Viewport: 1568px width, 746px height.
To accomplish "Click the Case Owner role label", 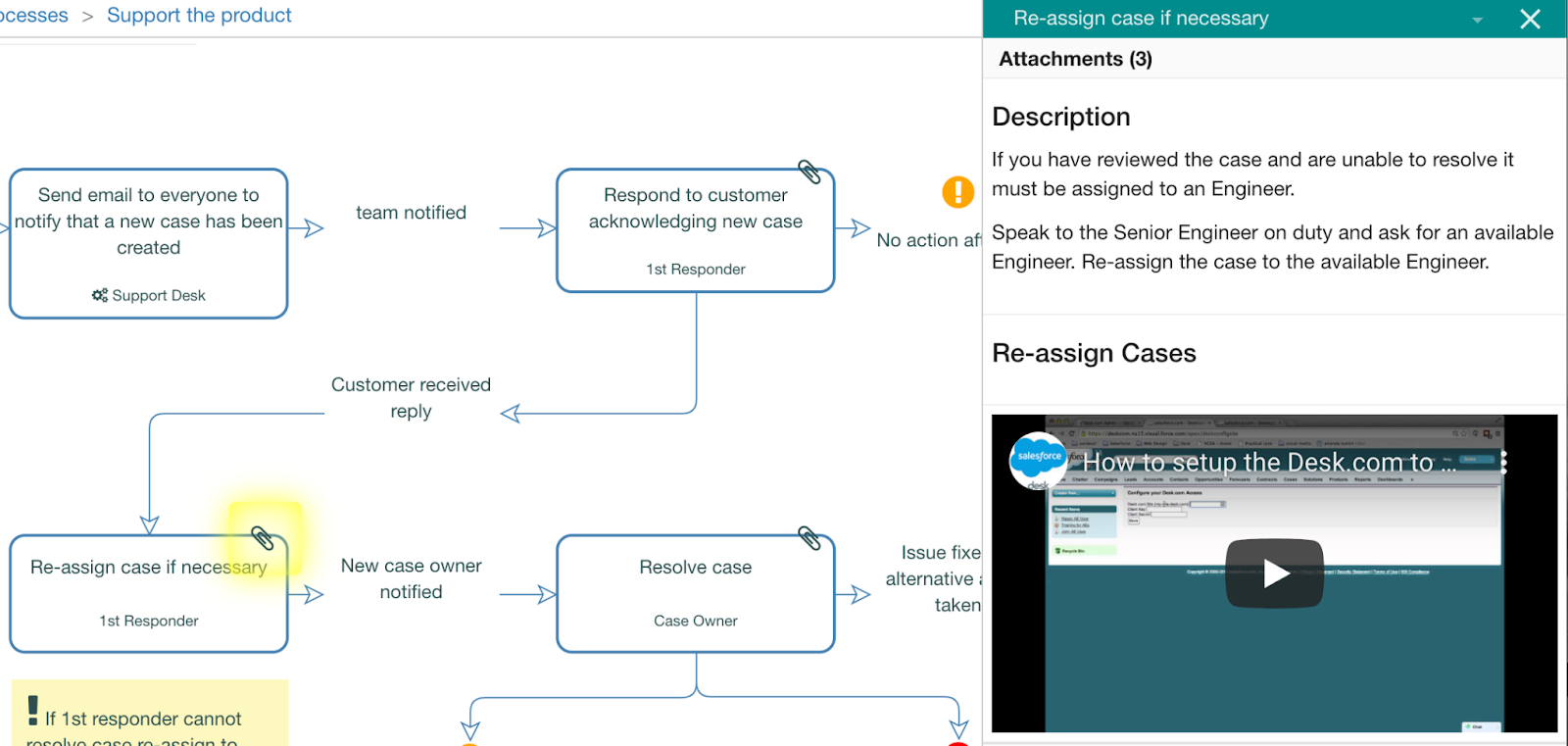I will pyautogui.click(x=696, y=621).
